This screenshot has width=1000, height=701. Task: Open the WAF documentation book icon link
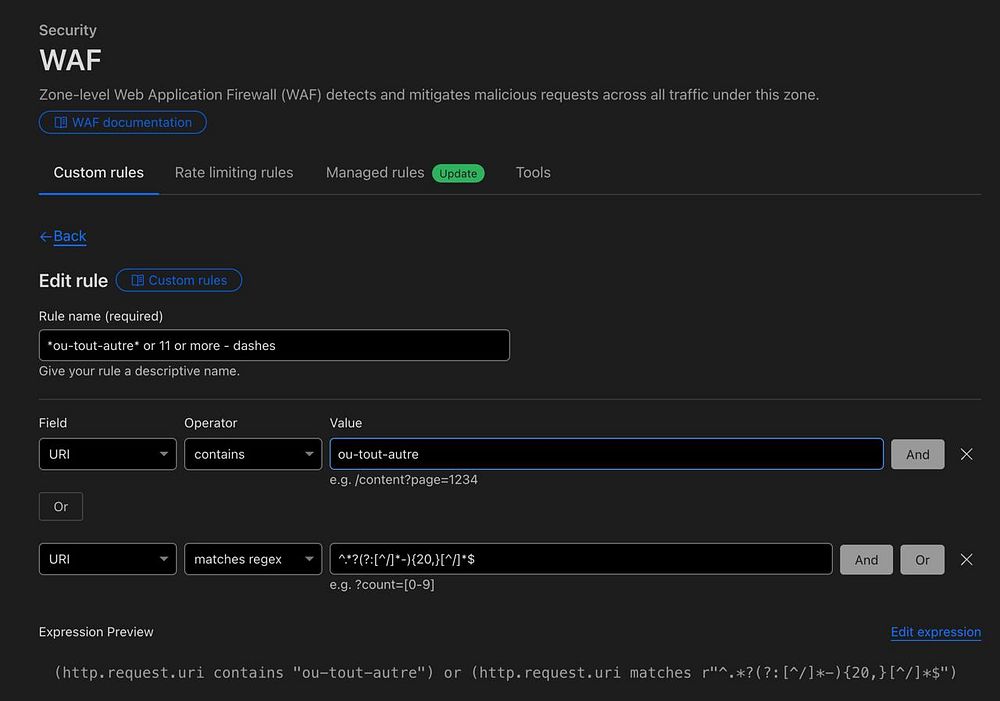pyautogui.click(x=61, y=122)
